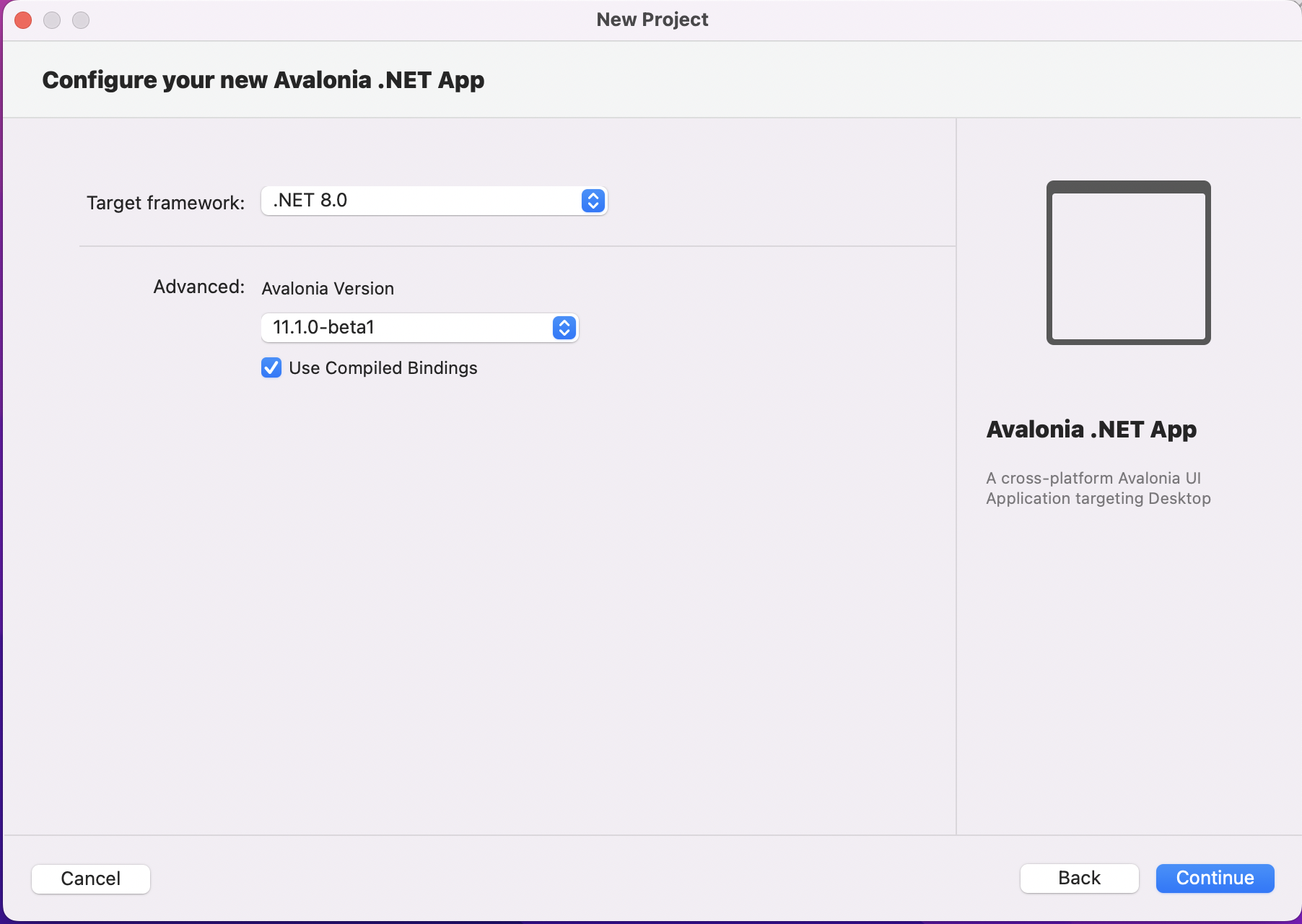Click the Avalonia Version label
The width and height of the screenshot is (1302, 924).
pos(328,289)
